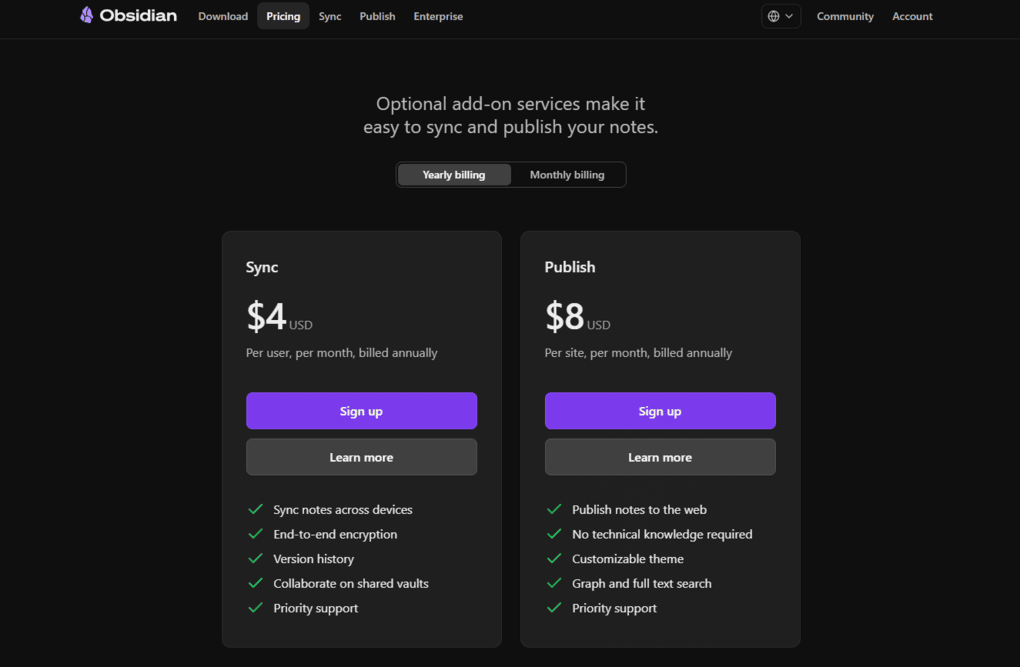
Task: Click the $4 USD price
Action: (279, 317)
